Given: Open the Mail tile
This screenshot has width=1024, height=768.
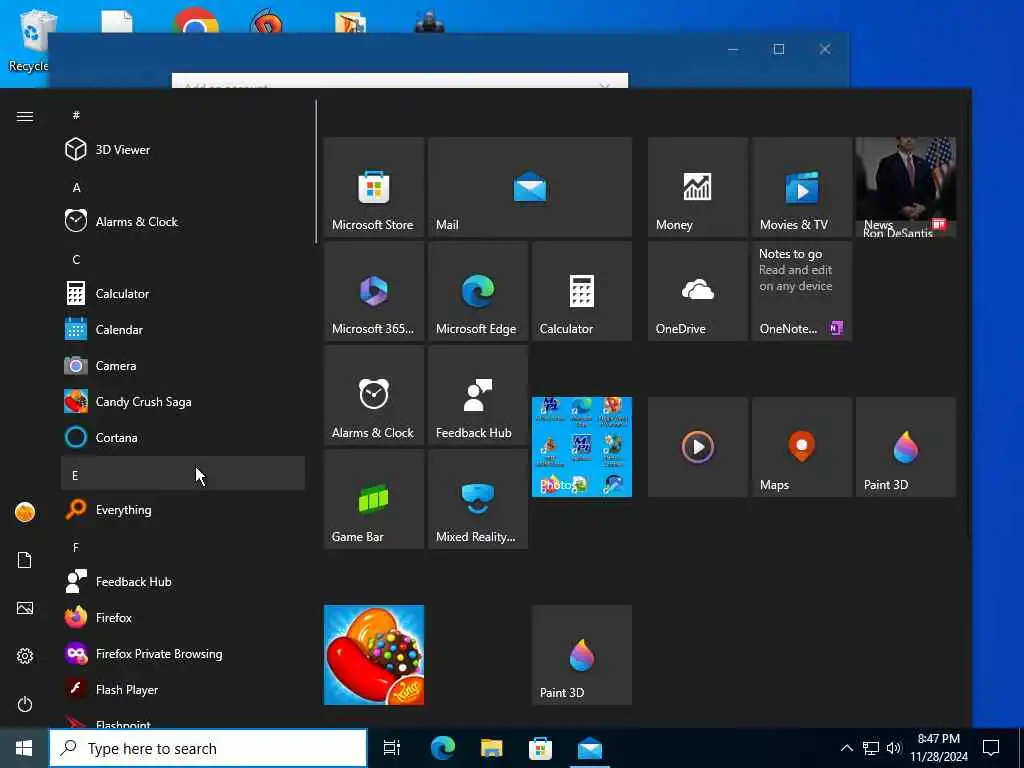Looking at the screenshot, I should [x=530, y=187].
